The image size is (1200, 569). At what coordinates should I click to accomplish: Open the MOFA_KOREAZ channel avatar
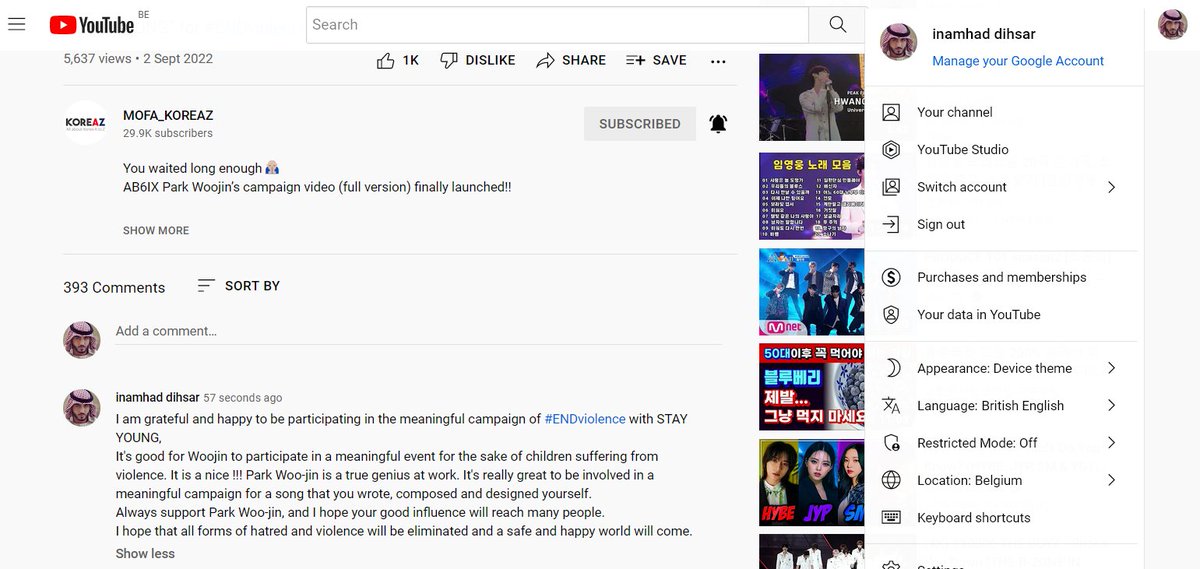point(85,123)
